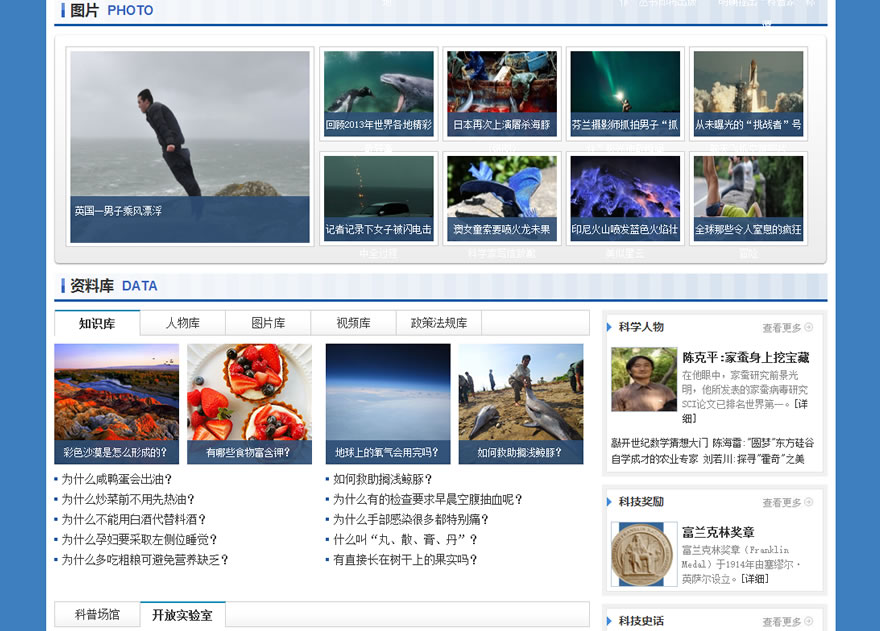Click [详细] link under 富兰克林奖章
This screenshot has height=631, width=880.
pyautogui.click(x=755, y=579)
